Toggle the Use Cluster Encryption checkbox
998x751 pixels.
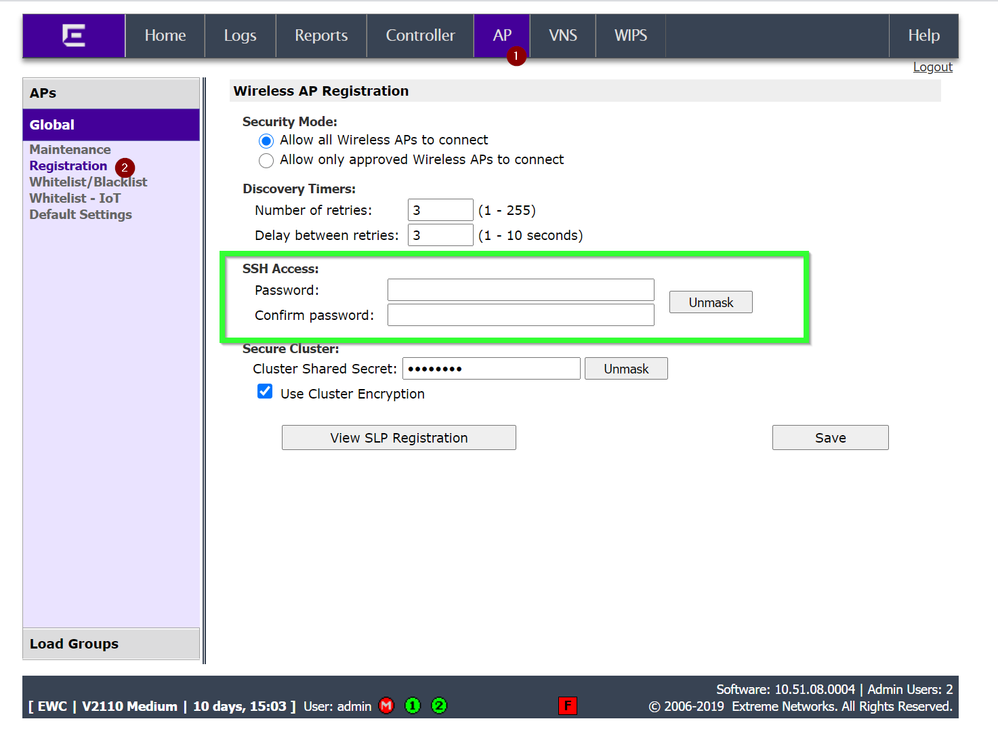tap(265, 393)
